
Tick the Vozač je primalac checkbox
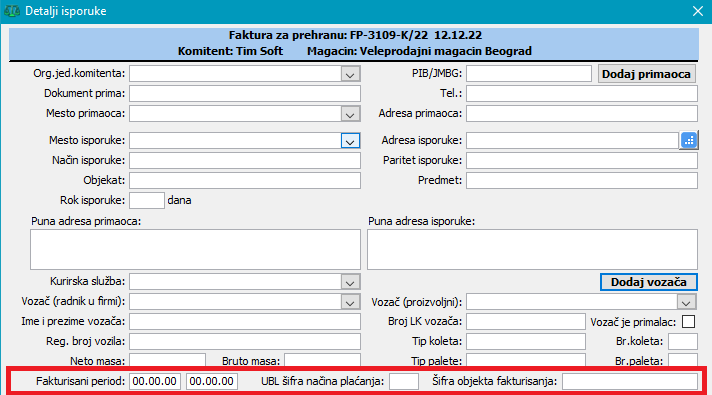[688, 321]
